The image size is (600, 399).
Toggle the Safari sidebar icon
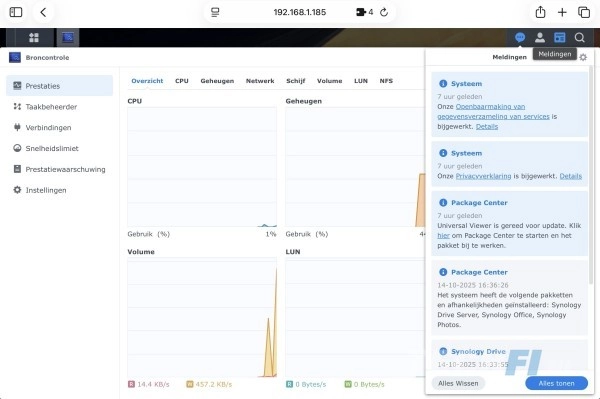[16, 12]
